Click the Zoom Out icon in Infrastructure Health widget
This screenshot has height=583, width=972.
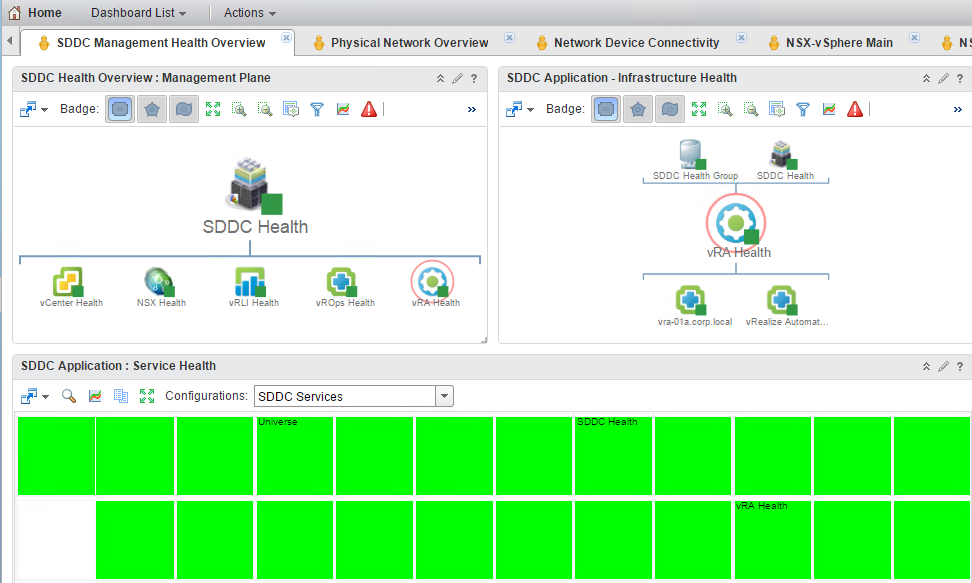tap(751, 109)
